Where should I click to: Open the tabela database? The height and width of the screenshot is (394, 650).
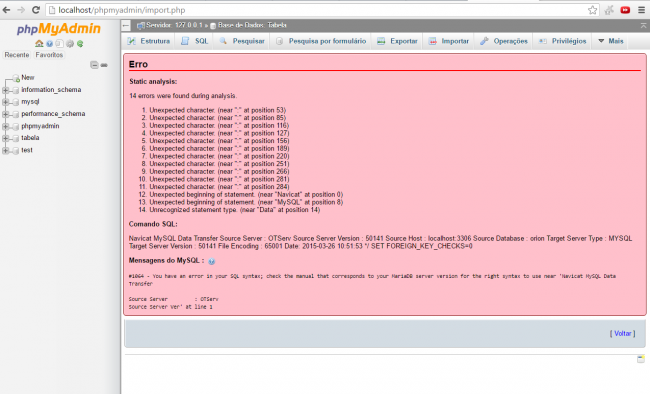click(30, 138)
